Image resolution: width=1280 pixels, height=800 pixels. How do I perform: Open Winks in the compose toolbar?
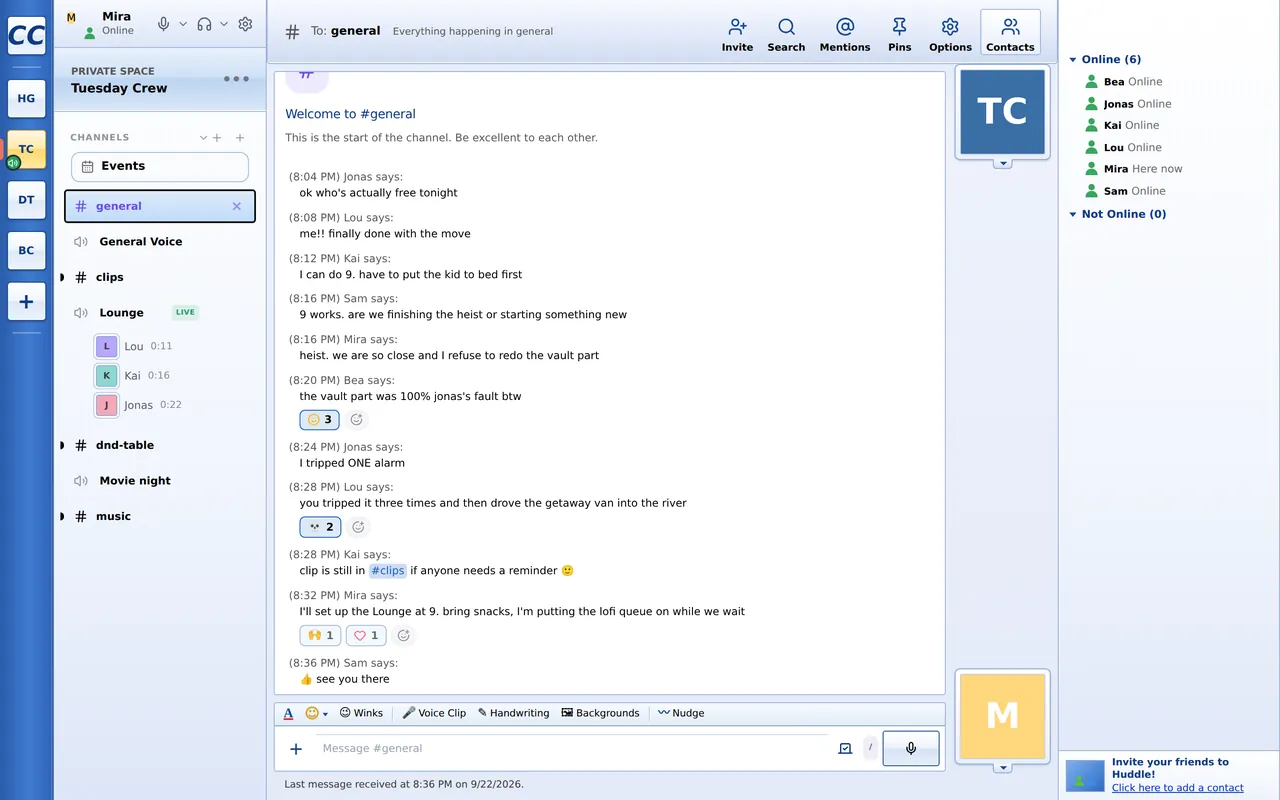(x=361, y=713)
